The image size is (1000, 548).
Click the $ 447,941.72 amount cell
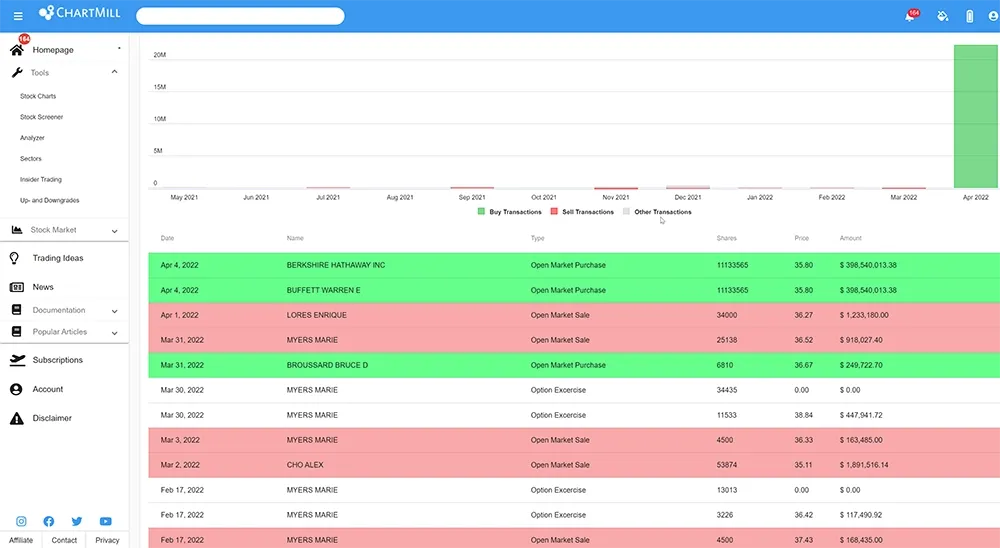point(861,415)
